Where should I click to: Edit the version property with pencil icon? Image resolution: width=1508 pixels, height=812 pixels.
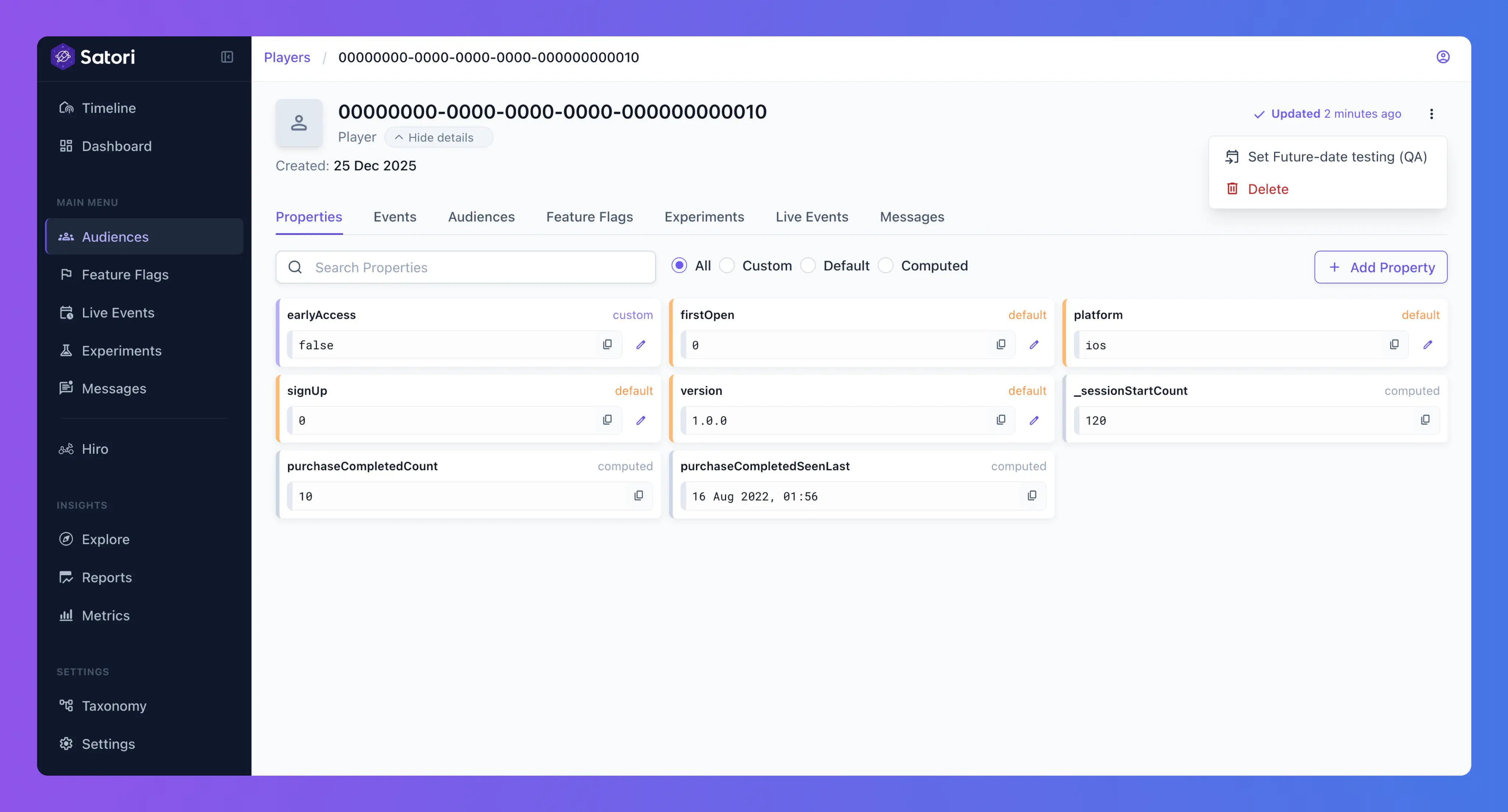click(x=1034, y=420)
